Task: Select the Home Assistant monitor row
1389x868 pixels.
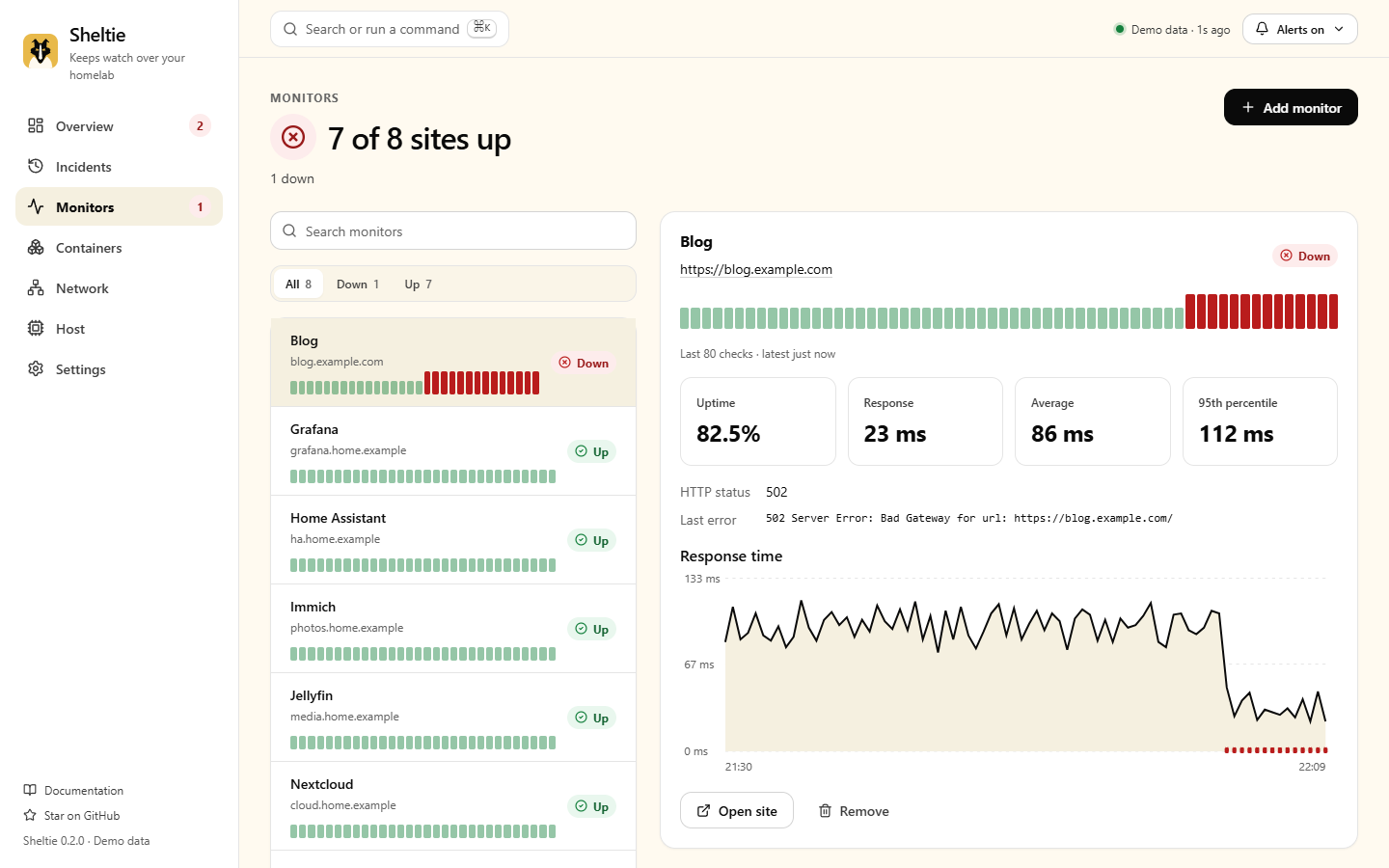Action: coord(453,540)
